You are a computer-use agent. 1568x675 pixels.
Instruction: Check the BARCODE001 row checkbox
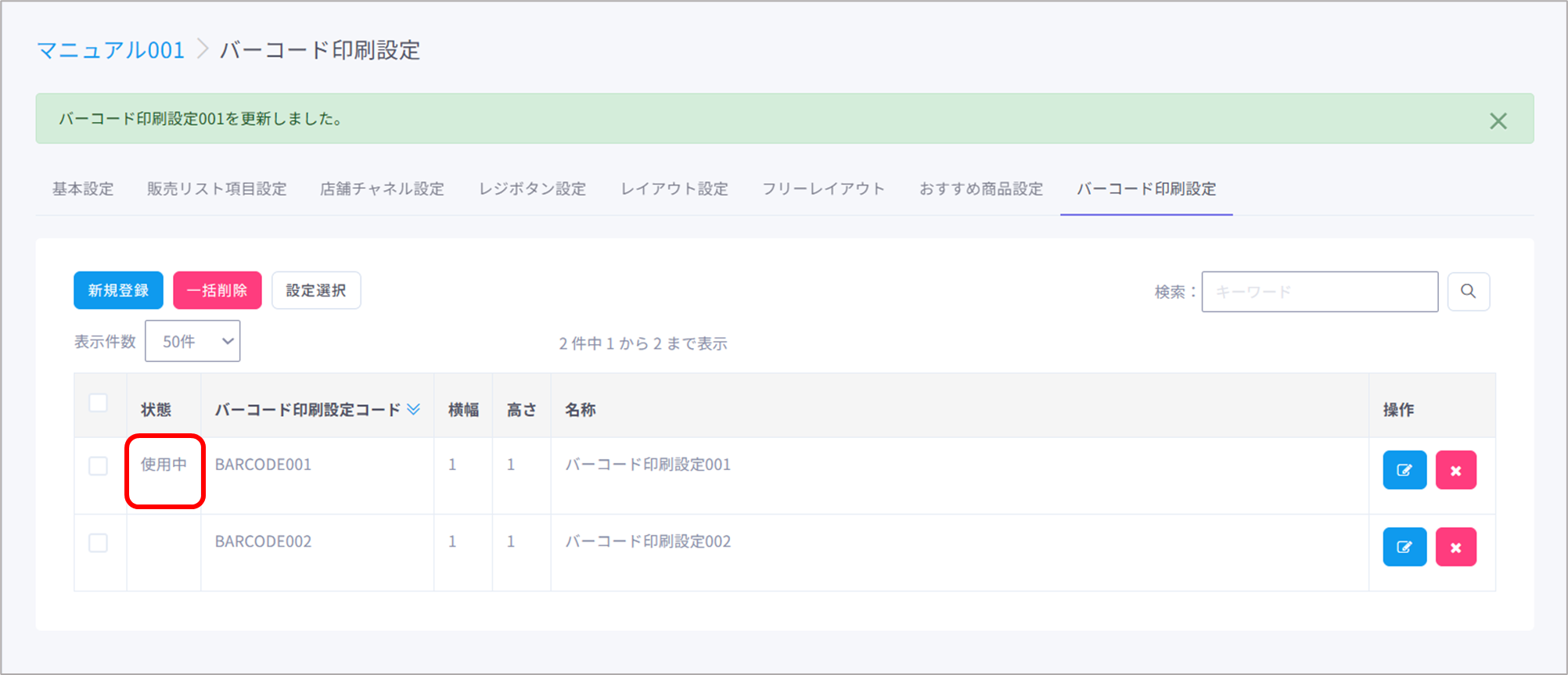(x=99, y=466)
